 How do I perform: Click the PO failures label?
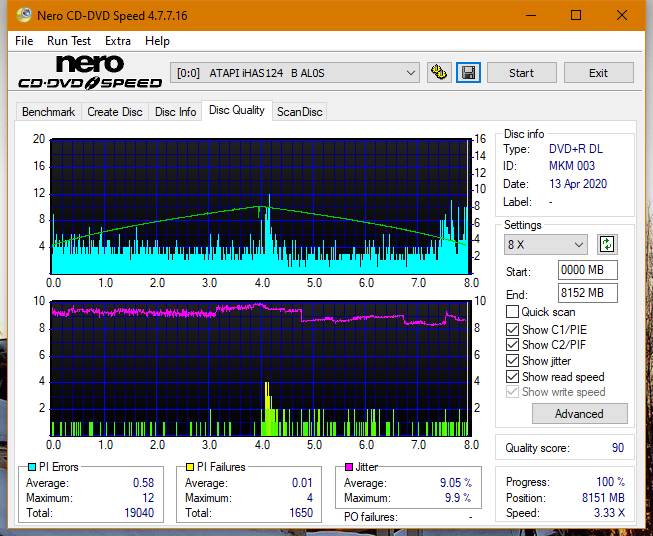click(371, 517)
